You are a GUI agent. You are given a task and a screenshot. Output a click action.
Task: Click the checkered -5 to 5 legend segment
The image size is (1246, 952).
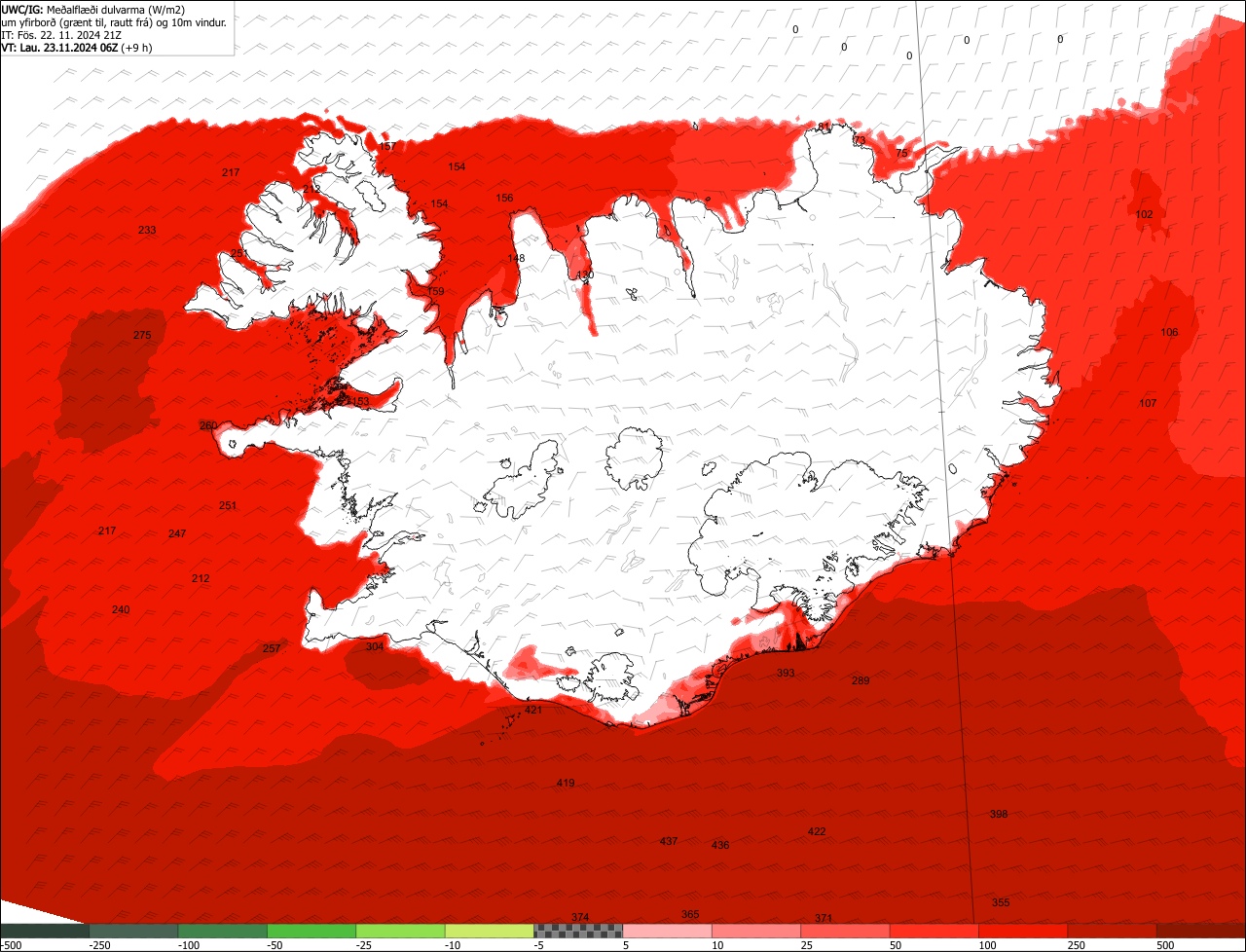click(579, 931)
